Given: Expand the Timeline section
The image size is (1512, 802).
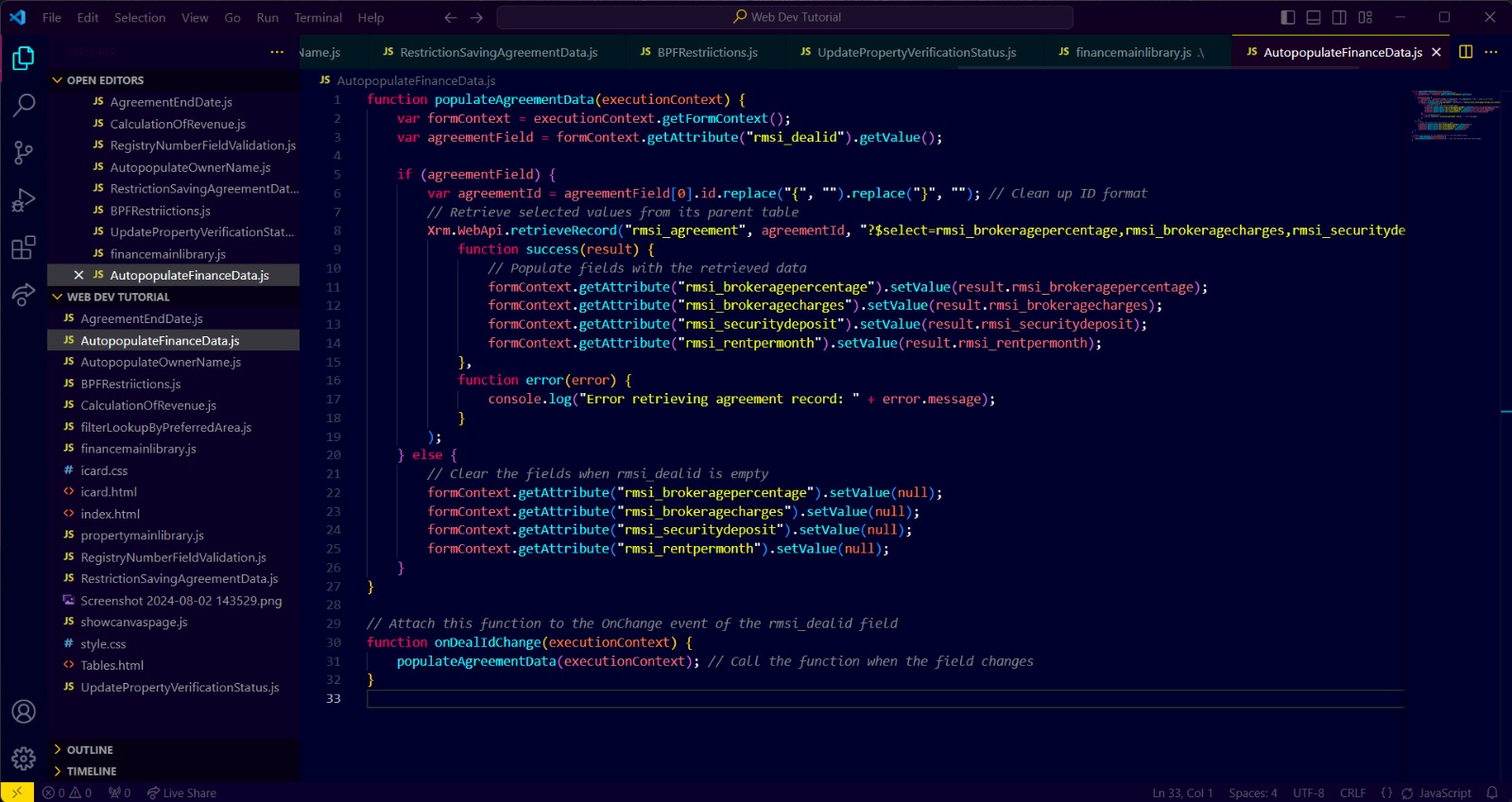Looking at the screenshot, I should click(x=92, y=772).
